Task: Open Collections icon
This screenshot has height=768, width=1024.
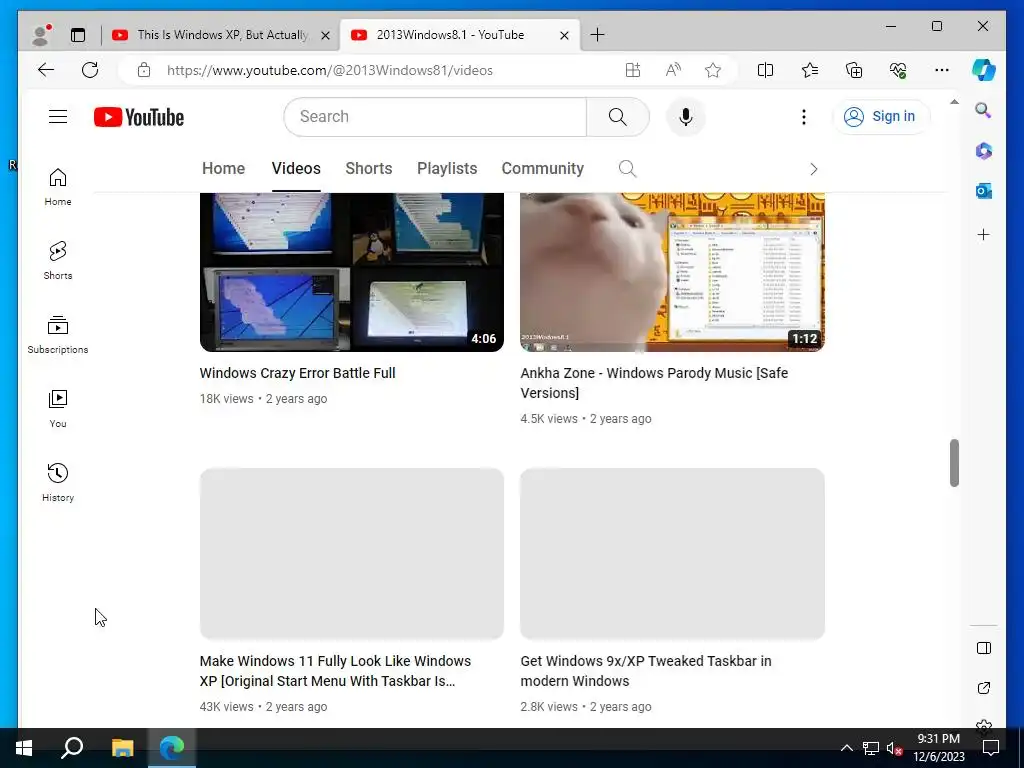Action: 854,70
